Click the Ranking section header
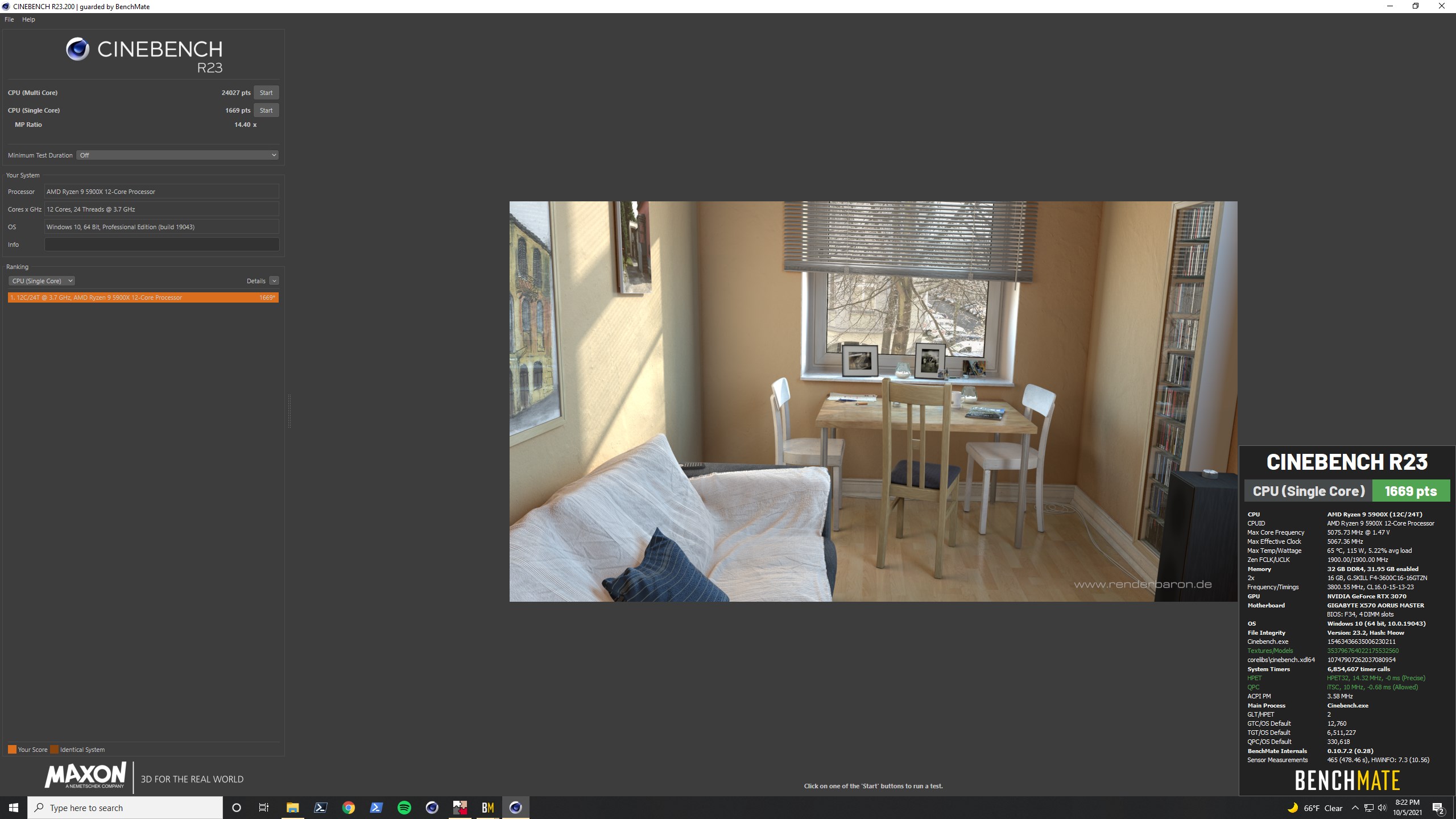This screenshot has height=819, width=1456. [x=17, y=267]
